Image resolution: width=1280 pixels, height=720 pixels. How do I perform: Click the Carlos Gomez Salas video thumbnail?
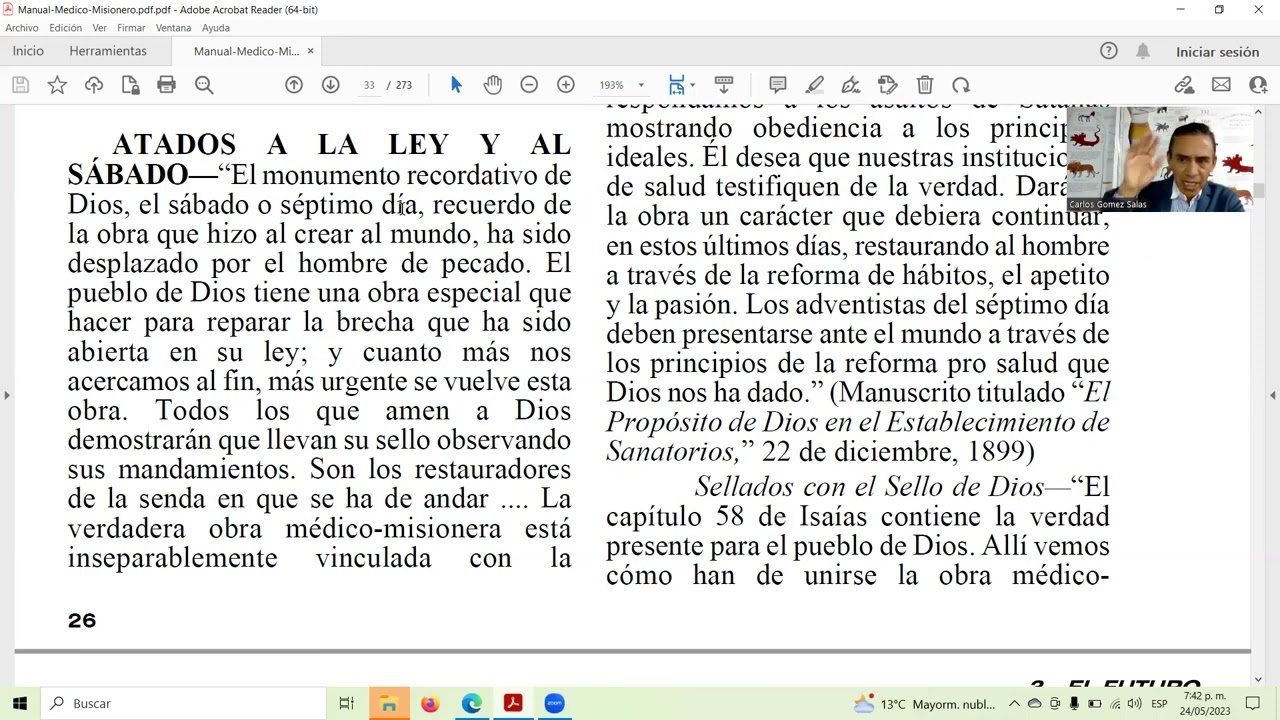(1160, 159)
